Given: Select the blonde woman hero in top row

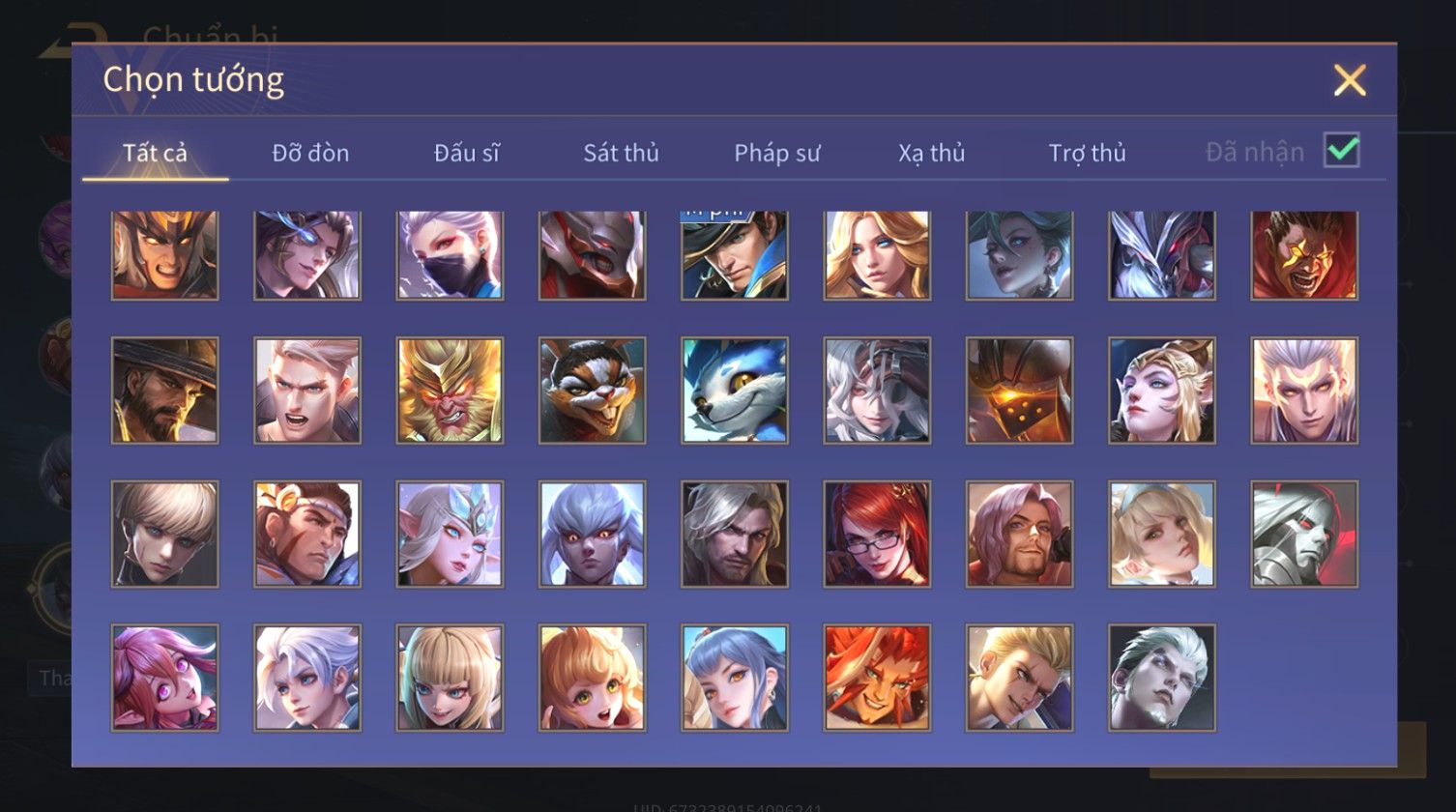Looking at the screenshot, I should point(877,254).
